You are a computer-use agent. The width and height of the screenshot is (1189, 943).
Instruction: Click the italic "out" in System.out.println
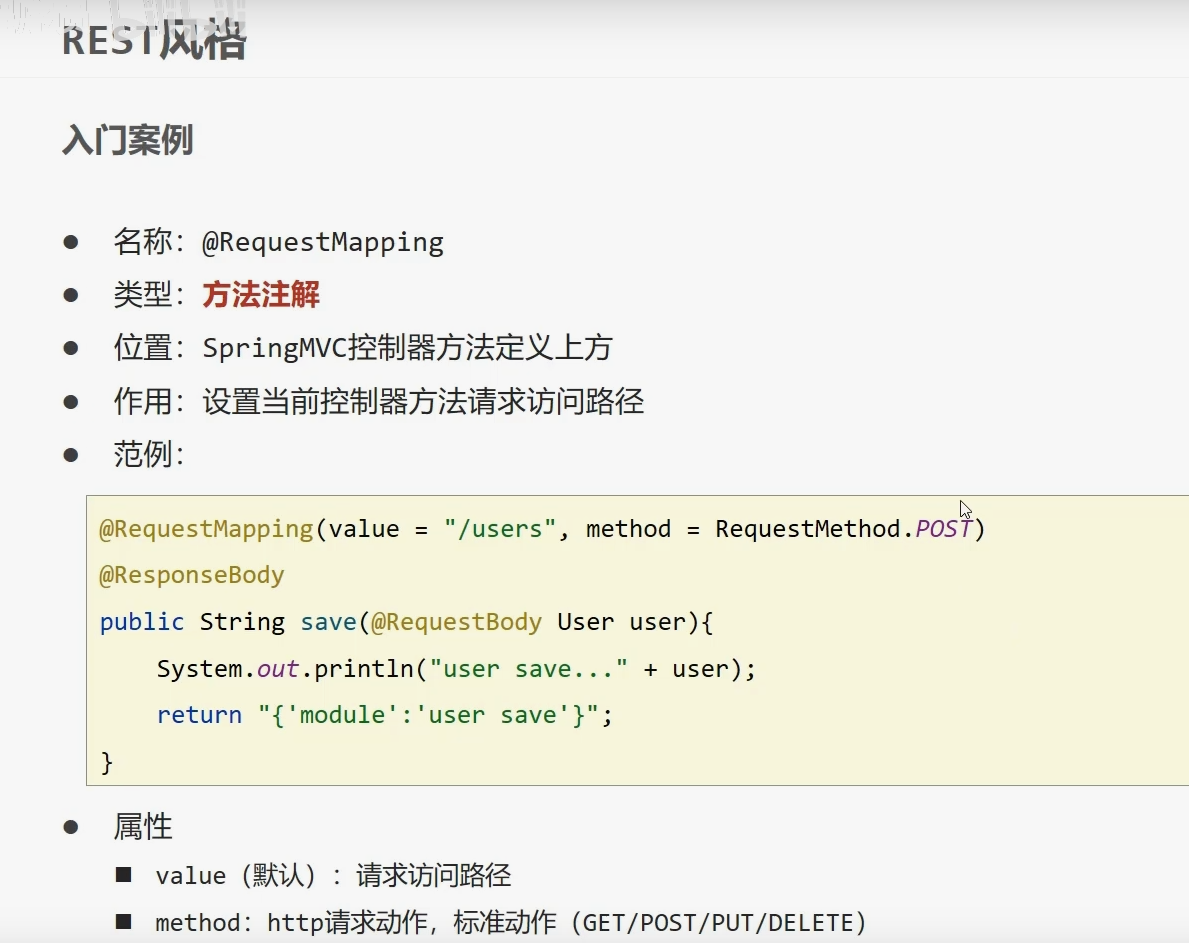tap(278, 668)
